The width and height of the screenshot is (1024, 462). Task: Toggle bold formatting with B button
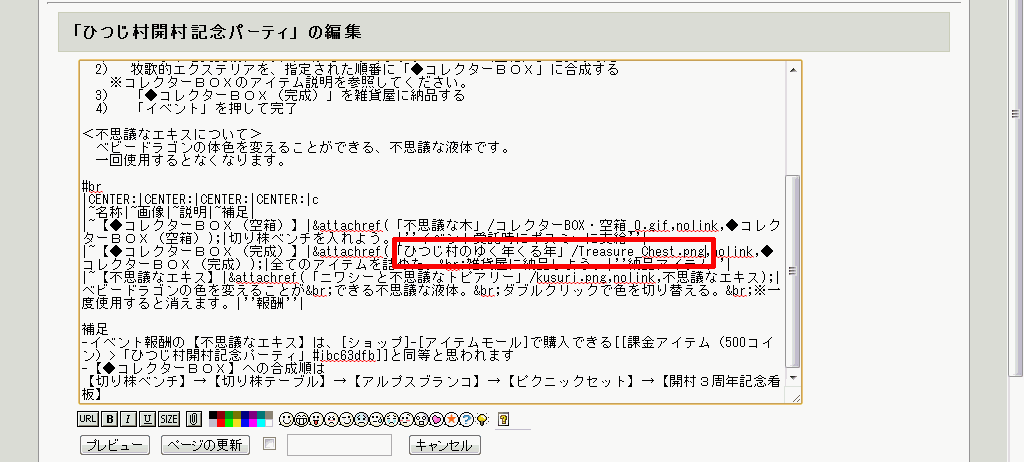tap(109, 419)
